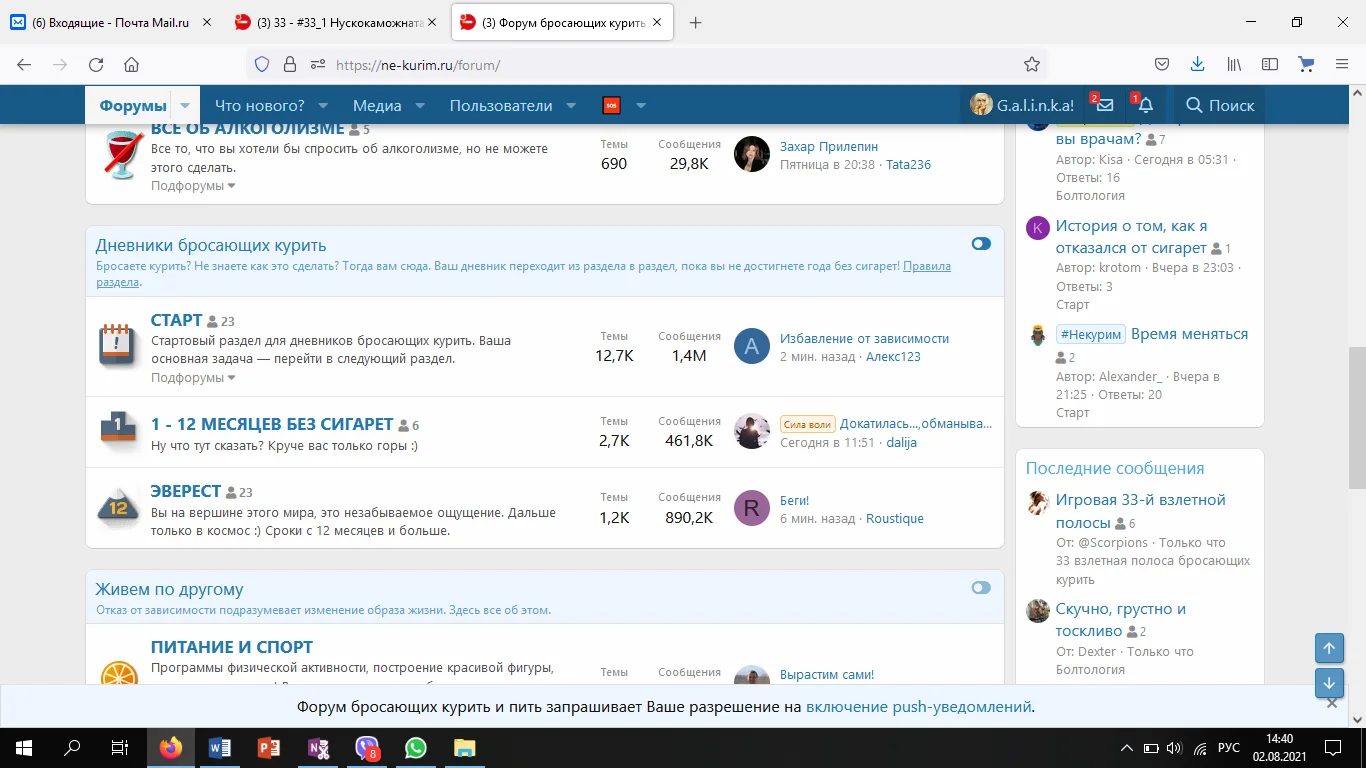View site security via the padlock icon
This screenshot has width=1366, height=768.
click(x=290, y=64)
